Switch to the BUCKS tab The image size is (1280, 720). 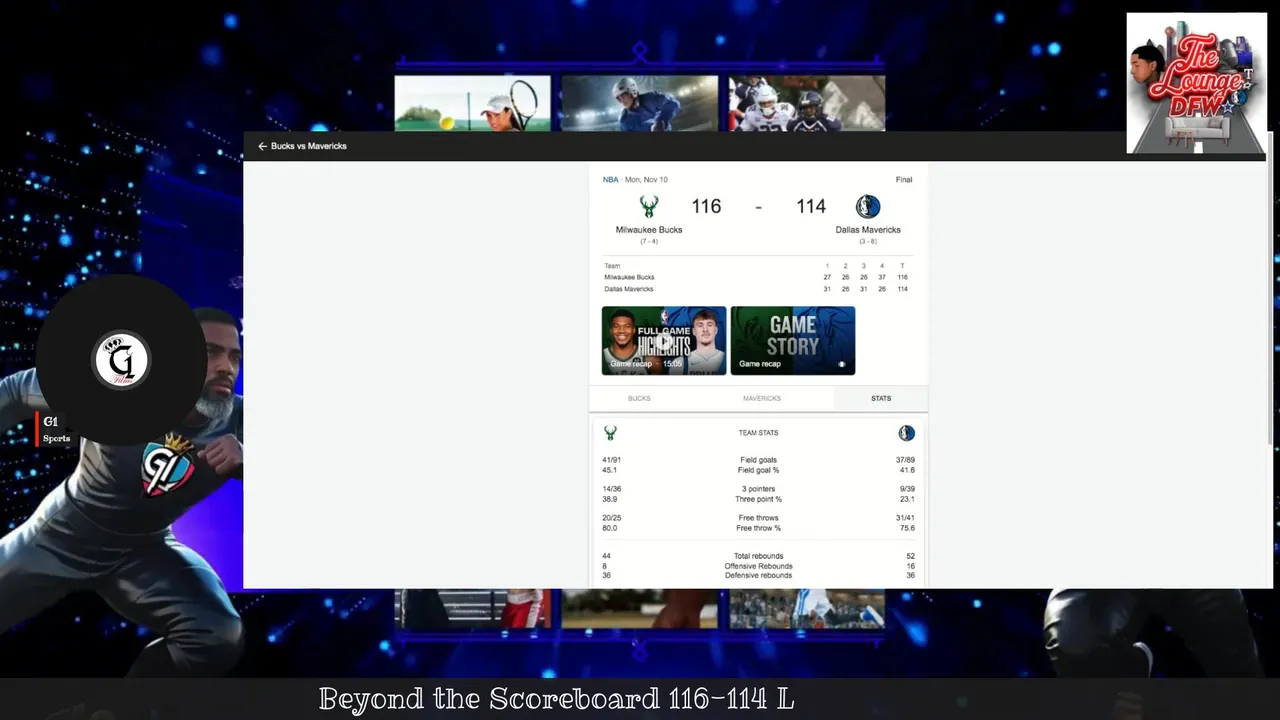639,398
